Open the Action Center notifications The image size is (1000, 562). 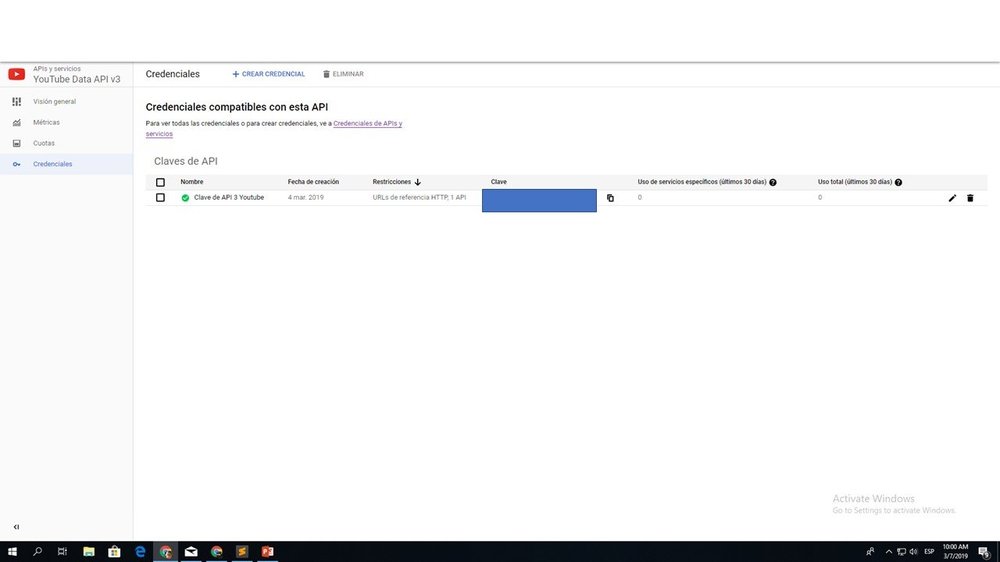(x=984, y=552)
